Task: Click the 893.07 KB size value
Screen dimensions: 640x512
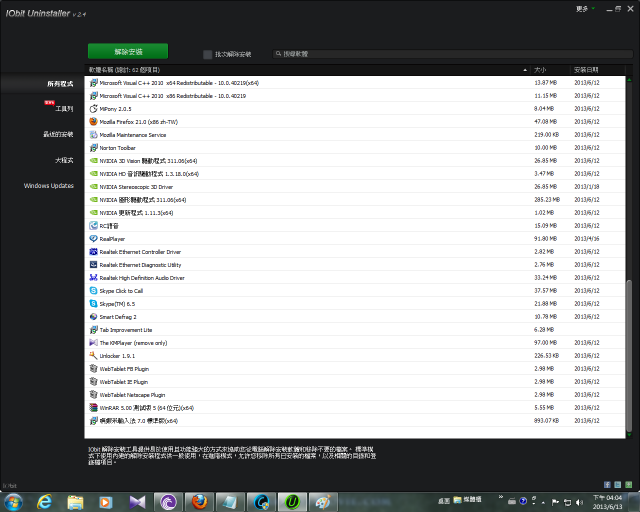Action: 547,421
